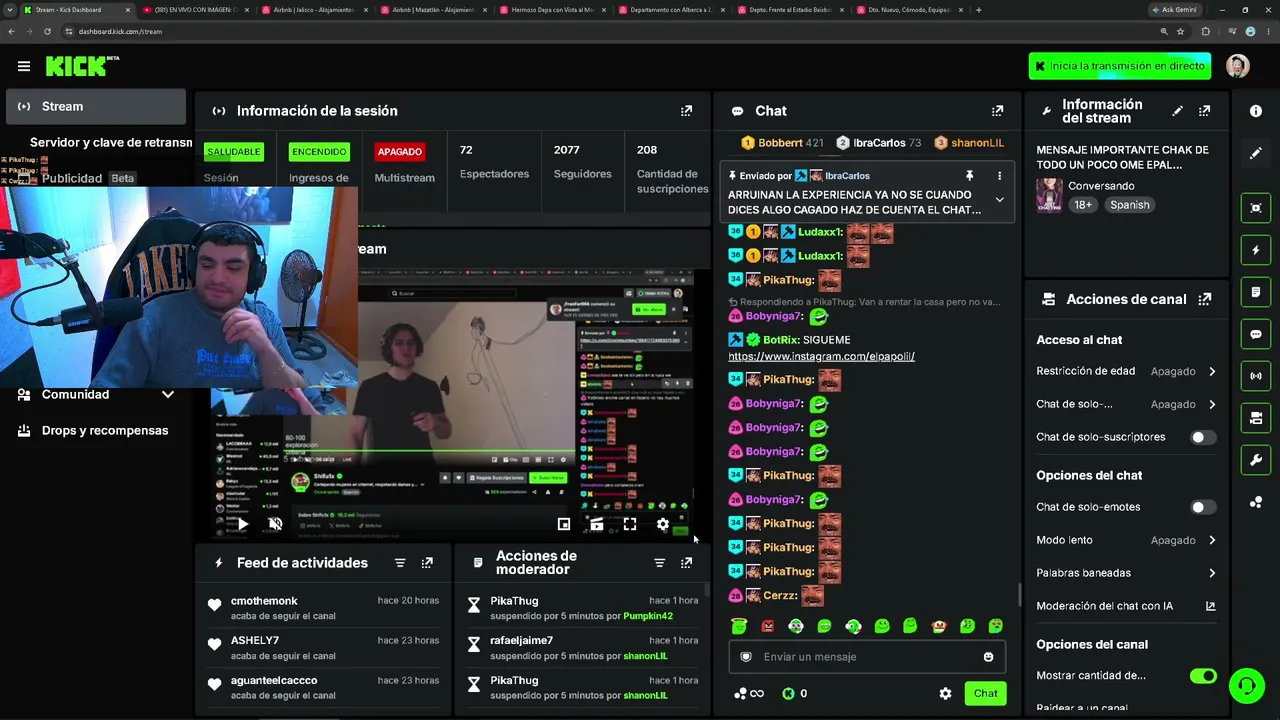Screen dimensions: 1280x720
Task: Open the emoji picker in message box
Action: (x=988, y=657)
